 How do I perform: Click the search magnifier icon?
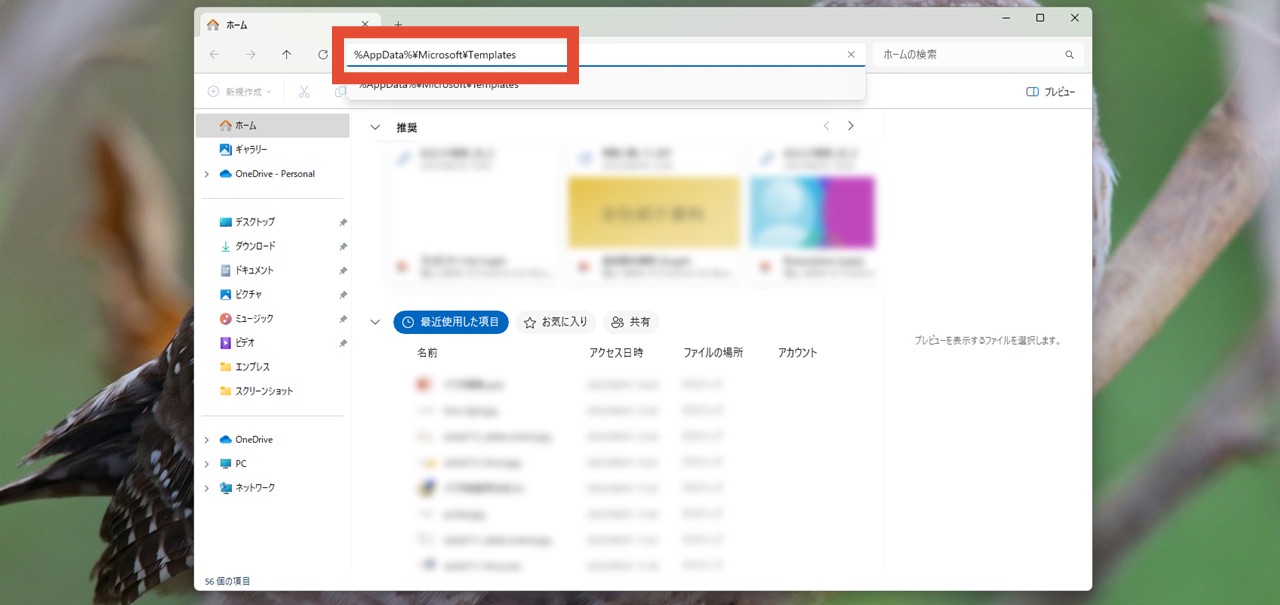tap(1069, 55)
